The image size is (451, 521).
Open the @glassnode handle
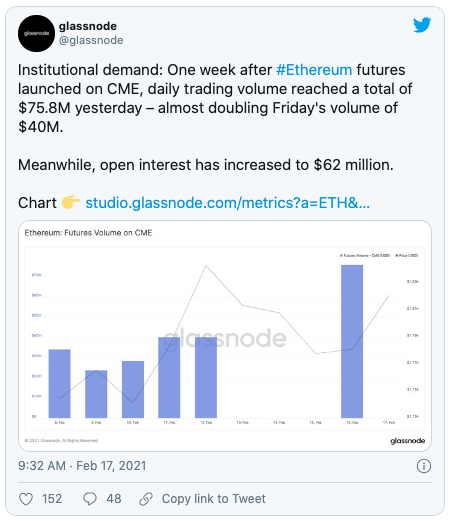coord(91,40)
